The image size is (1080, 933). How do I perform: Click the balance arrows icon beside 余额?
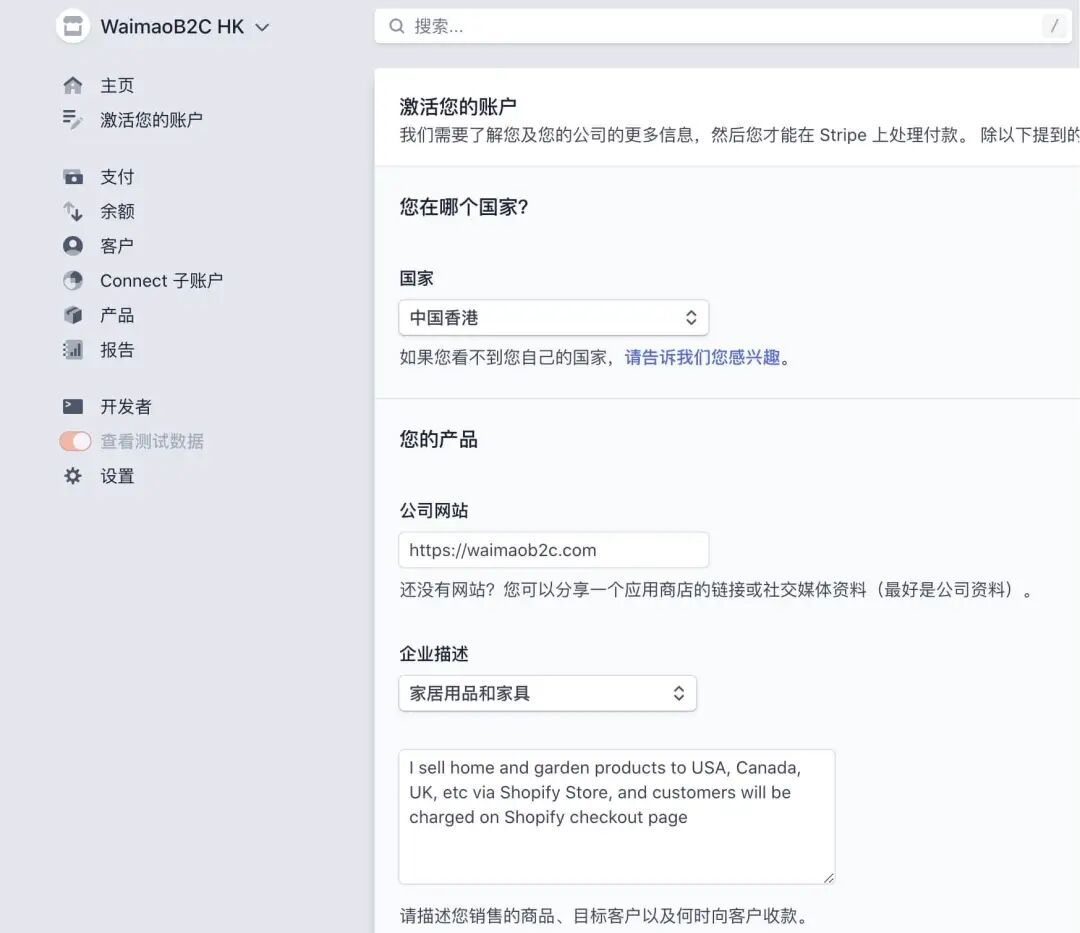point(72,211)
